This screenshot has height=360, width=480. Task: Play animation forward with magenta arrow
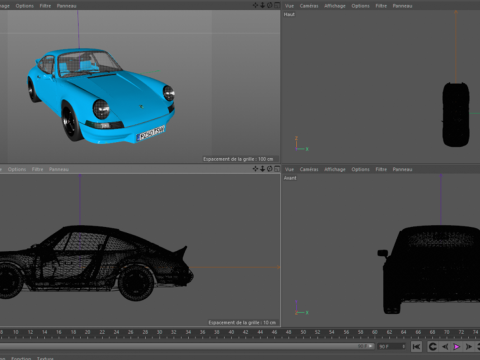(x=457, y=347)
